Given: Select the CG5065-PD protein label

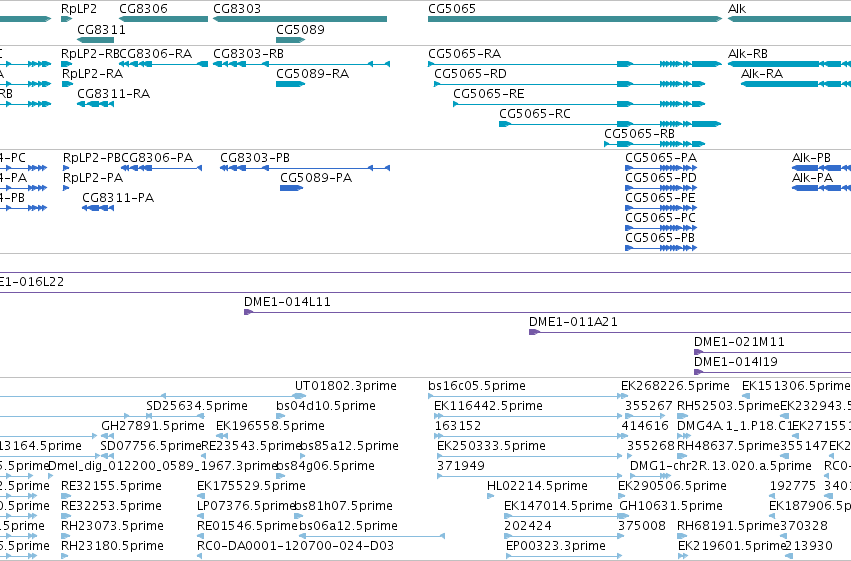Looking at the screenshot, I should click(661, 178).
